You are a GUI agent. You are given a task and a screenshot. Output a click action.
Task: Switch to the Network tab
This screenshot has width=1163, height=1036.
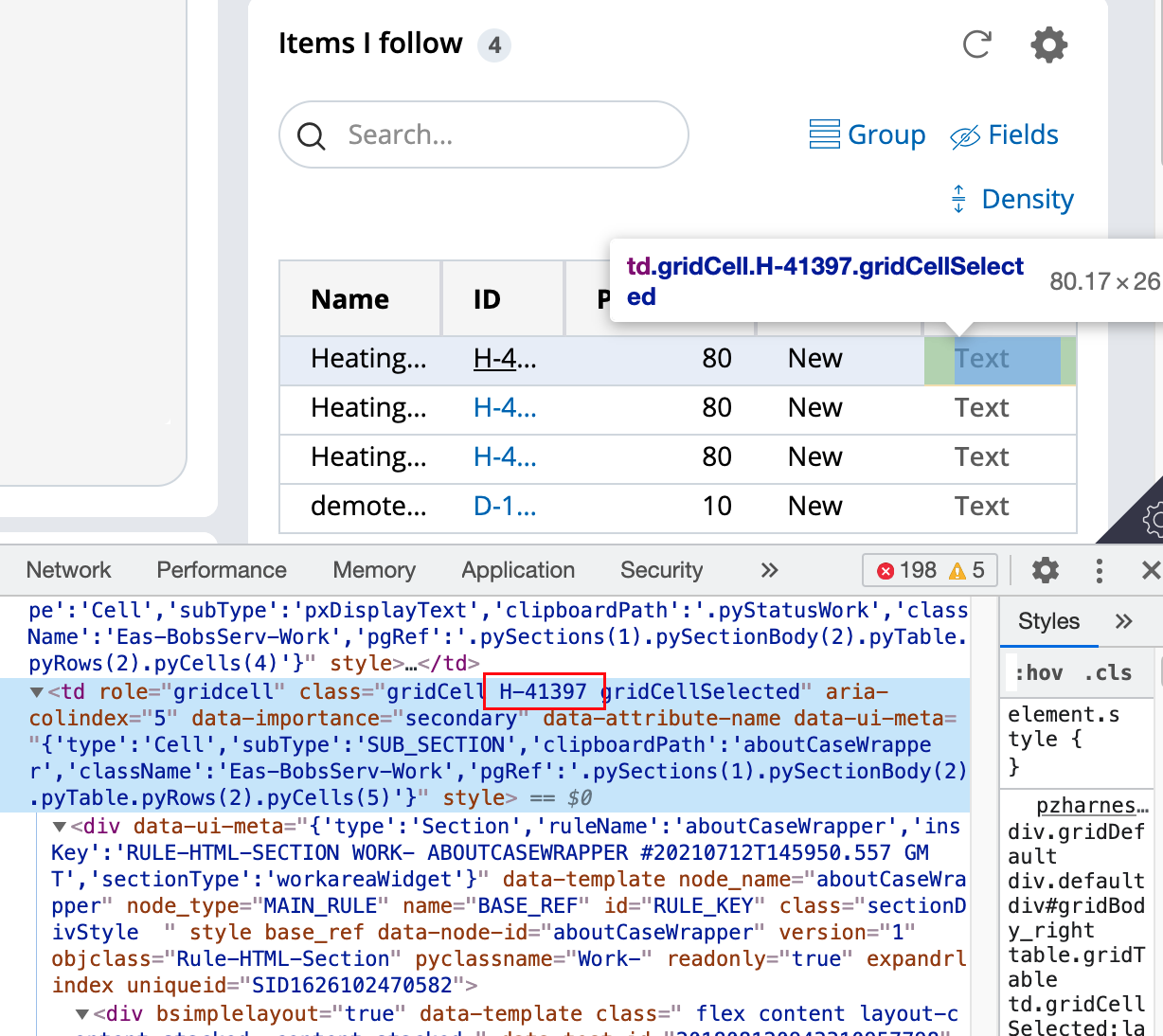coord(68,570)
